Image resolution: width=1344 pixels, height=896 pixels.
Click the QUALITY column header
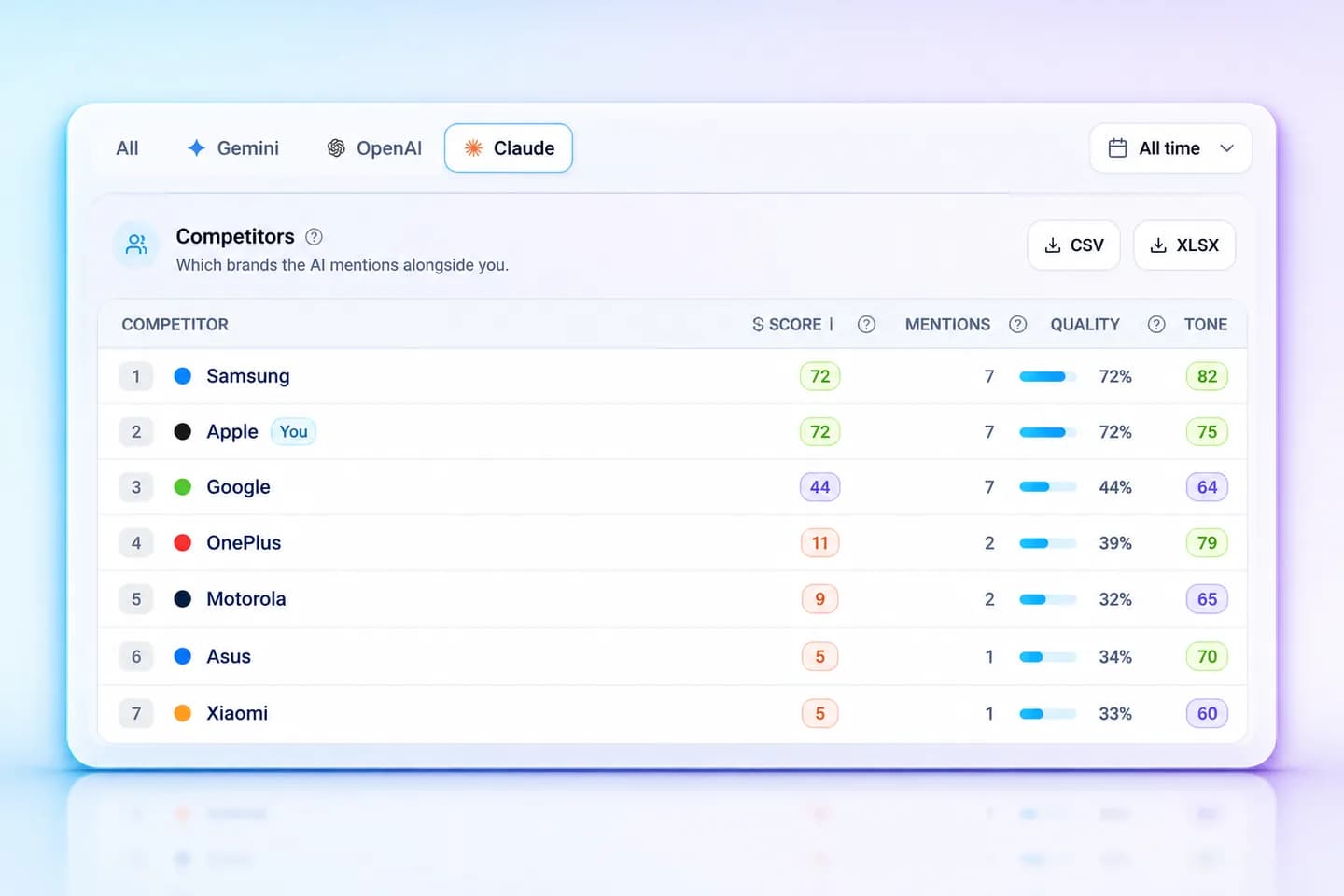point(1085,325)
